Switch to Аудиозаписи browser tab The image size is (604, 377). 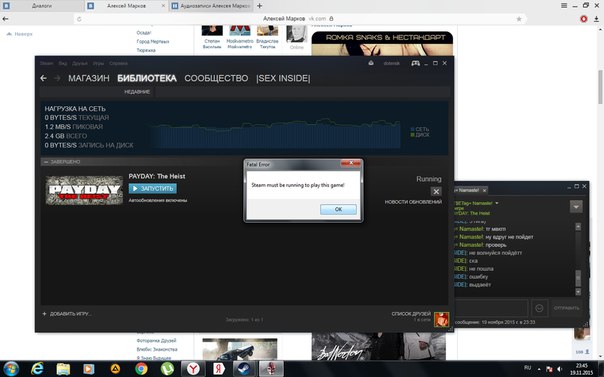point(211,6)
